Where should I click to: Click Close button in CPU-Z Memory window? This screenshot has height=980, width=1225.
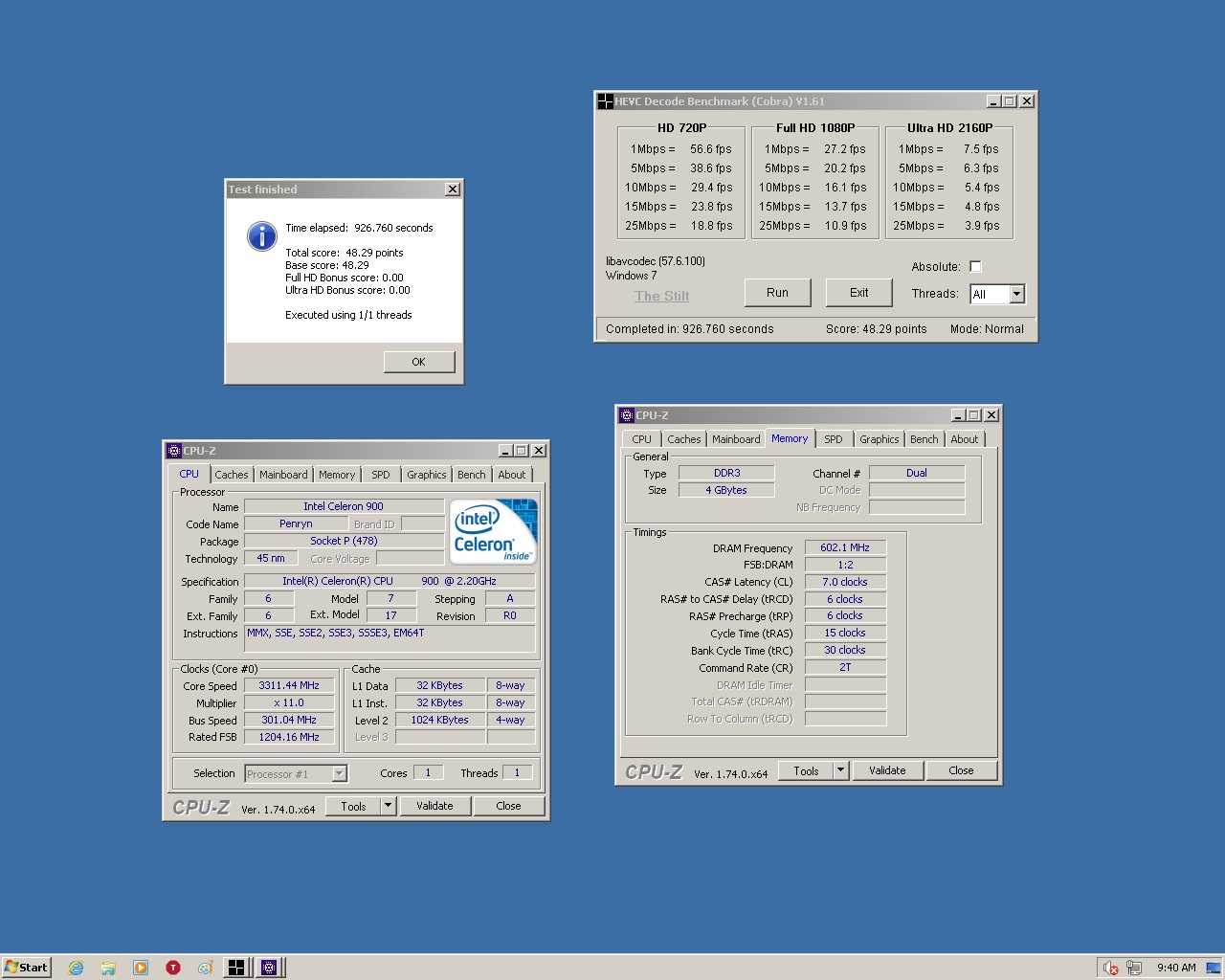[961, 769]
